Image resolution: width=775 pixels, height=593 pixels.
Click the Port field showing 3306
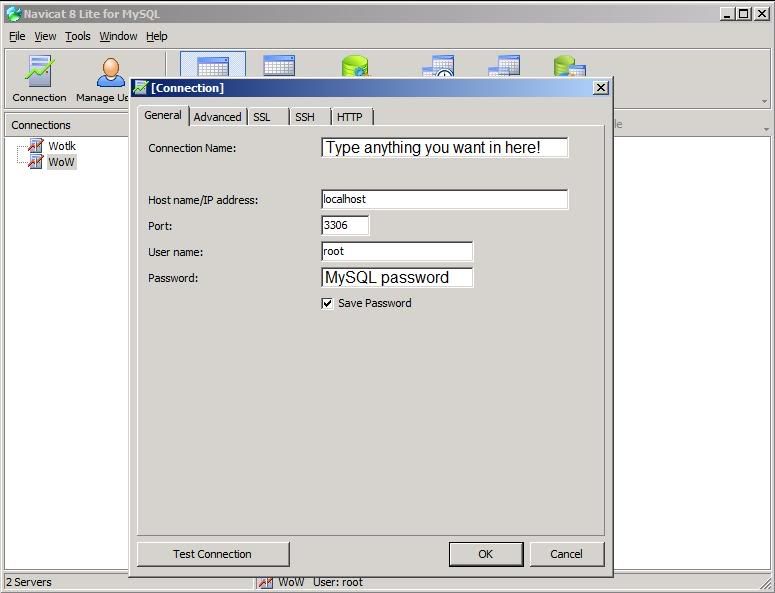coord(345,225)
